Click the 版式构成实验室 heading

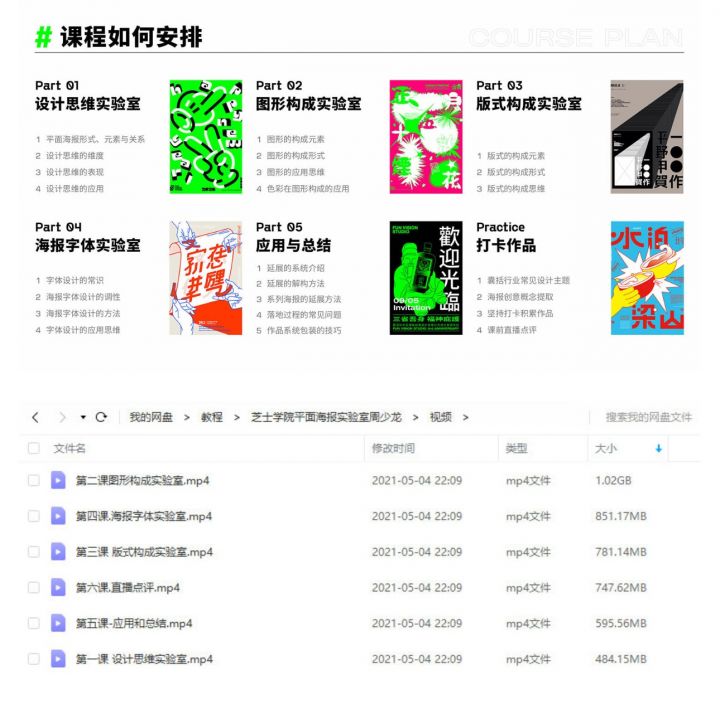click(x=529, y=104)
